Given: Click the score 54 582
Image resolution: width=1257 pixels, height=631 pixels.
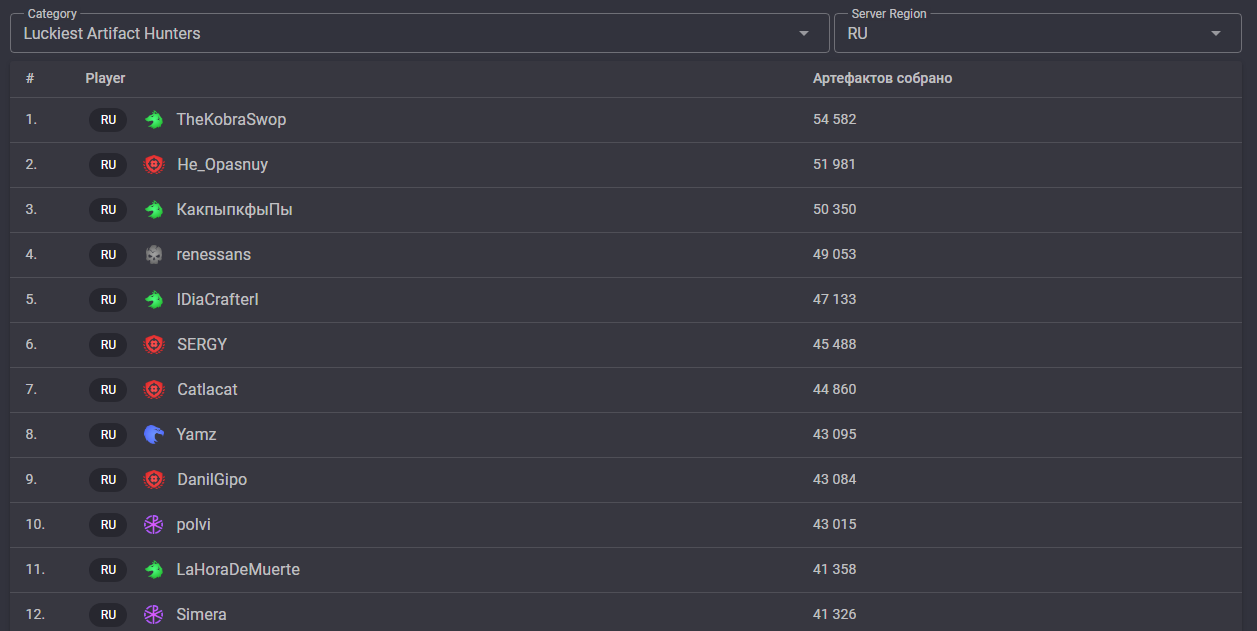Looking at the screenshot, I should pyautogui.click(x=834, y=119).
